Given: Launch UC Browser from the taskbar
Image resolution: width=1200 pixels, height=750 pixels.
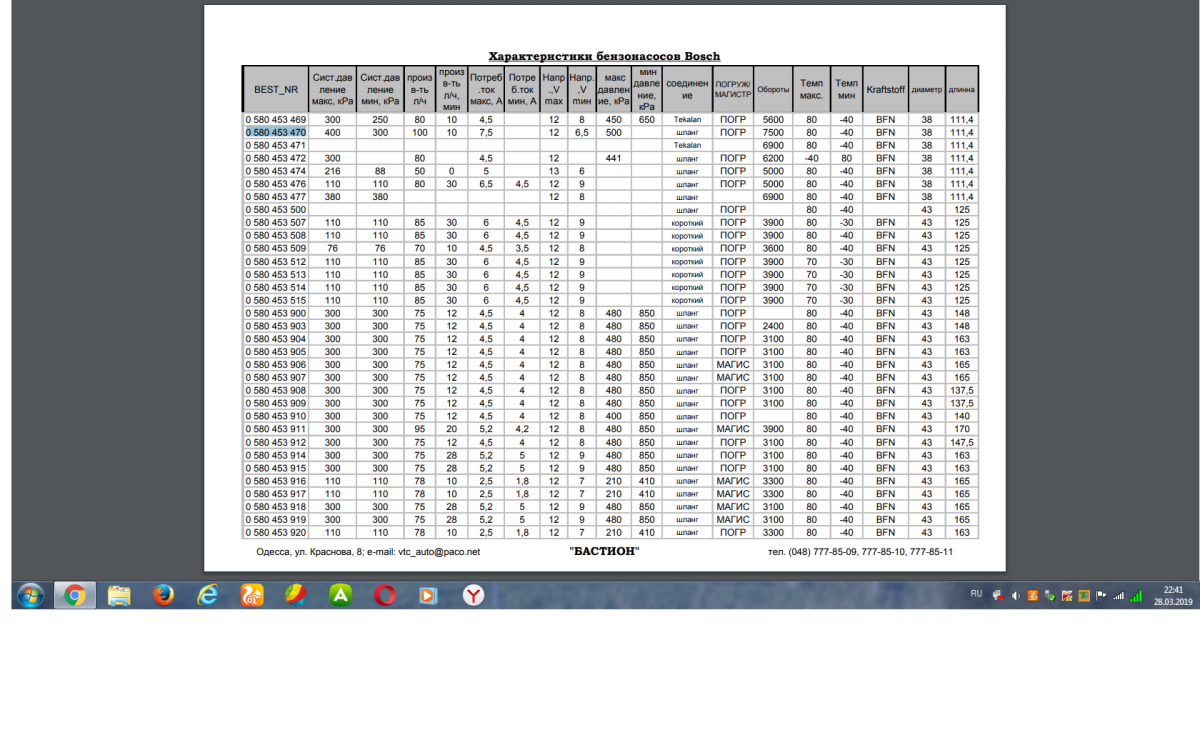Looking at the screenshot, I should [251, 595].
